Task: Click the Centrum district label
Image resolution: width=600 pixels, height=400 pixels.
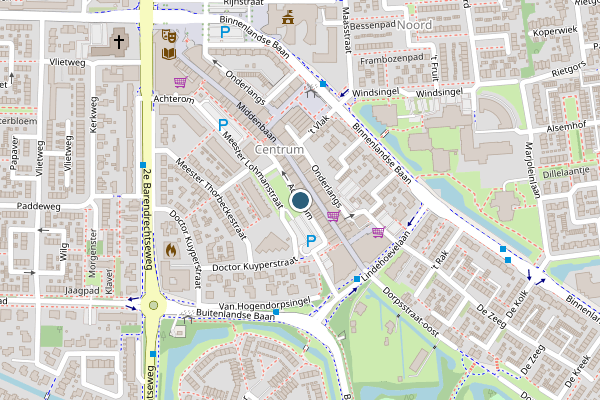Action: tap(279, 150)
